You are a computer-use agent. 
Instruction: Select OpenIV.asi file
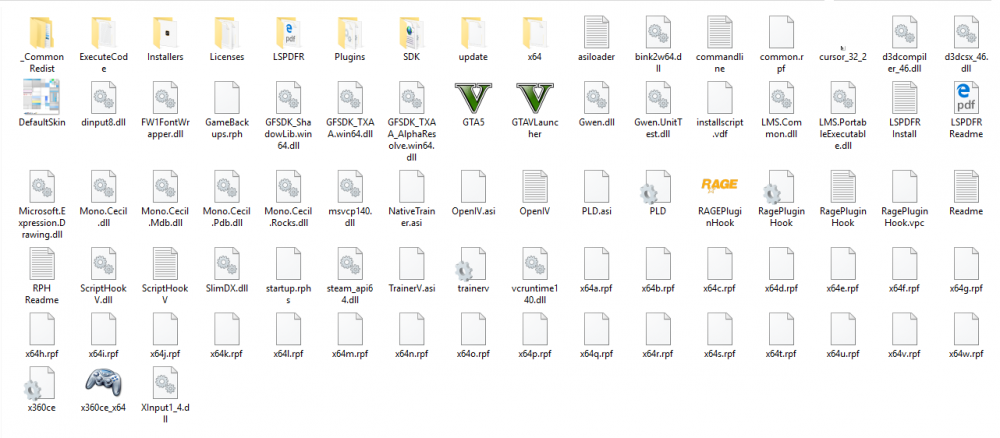click(473, 186)
